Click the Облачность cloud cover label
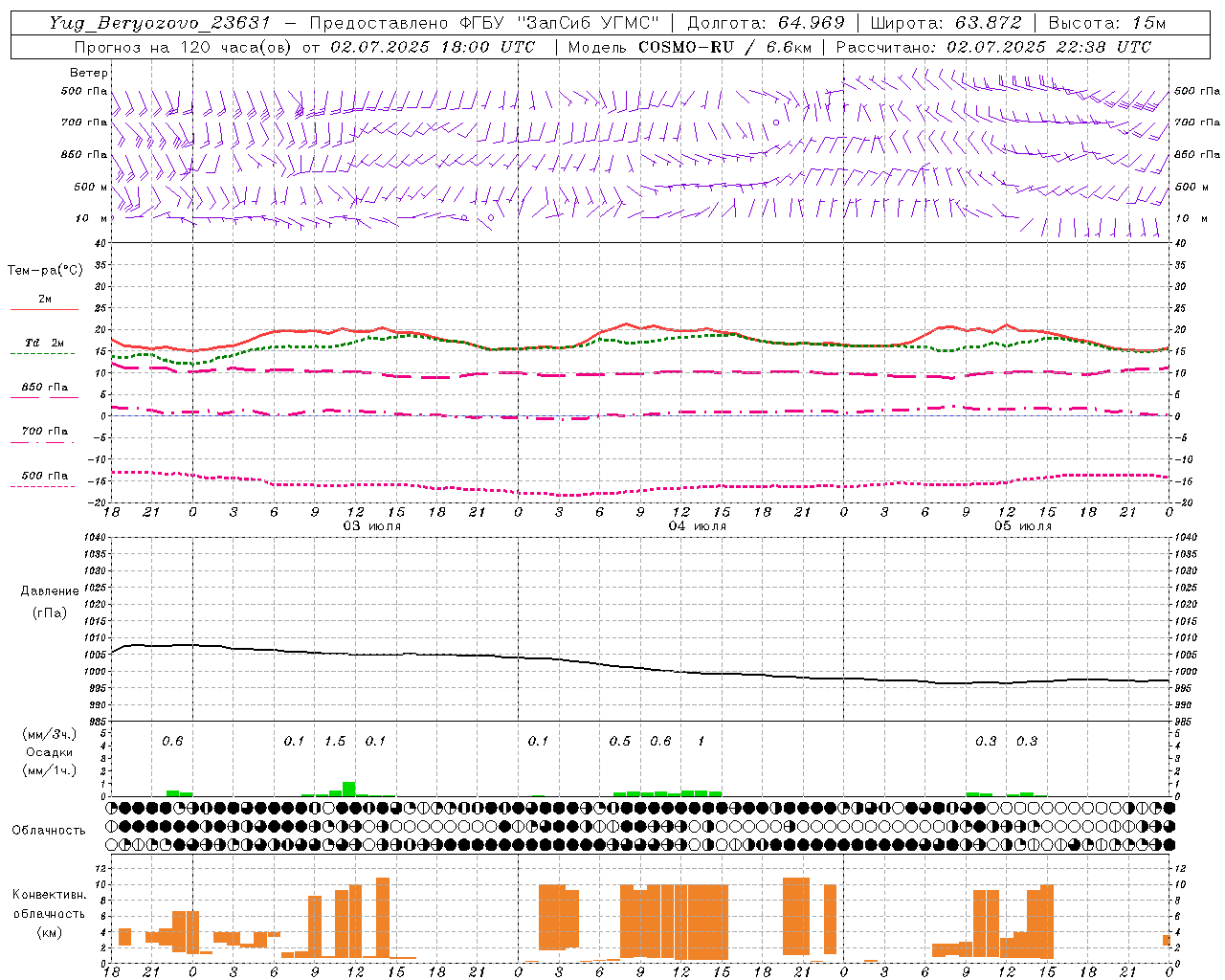This screenshot has width=1225, height=980. coord(49,831)
